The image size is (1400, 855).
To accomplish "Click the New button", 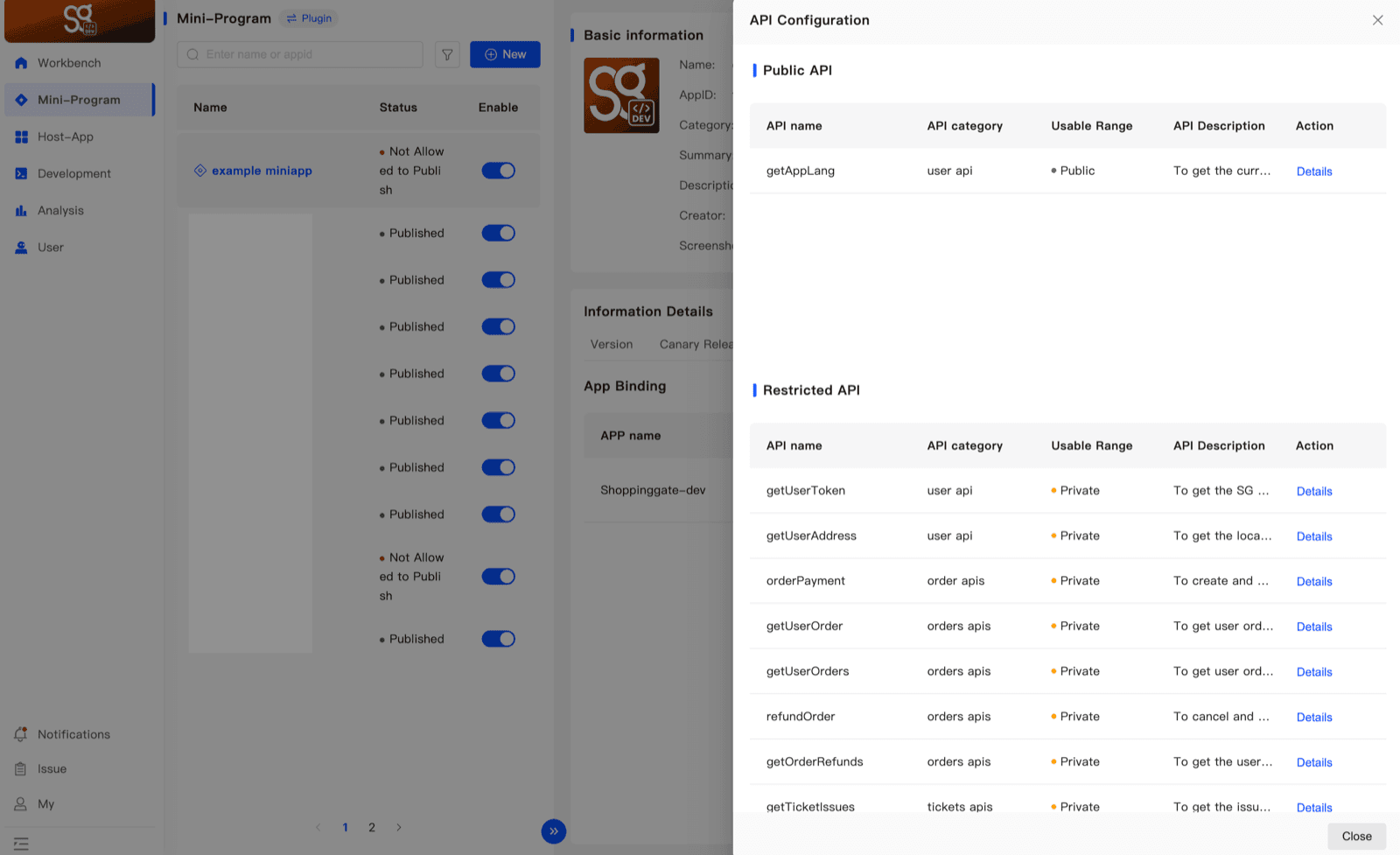I will [x=505, y=54].
